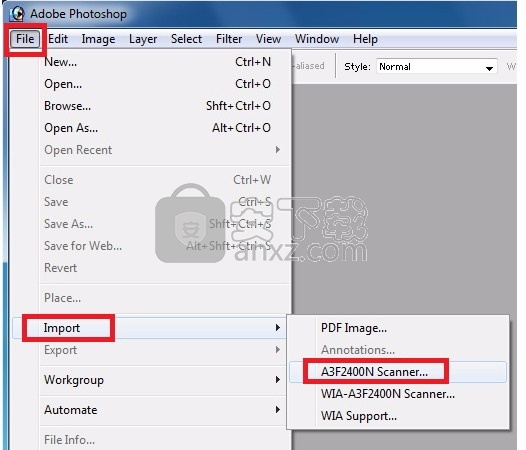Open the Edit menu
Viewport: 526px width, 450px height.
pyautogui.click(x=58, y=39)
